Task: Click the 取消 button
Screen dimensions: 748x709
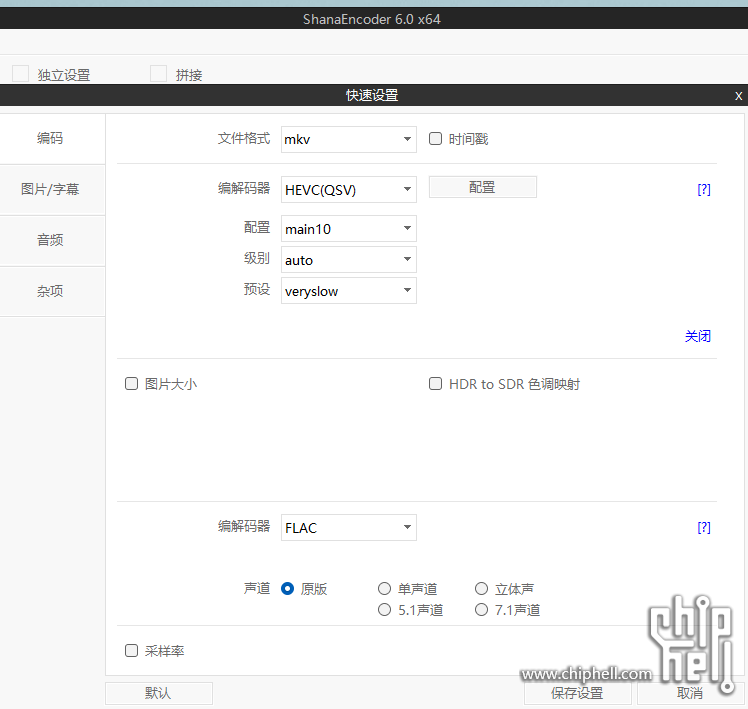Action: pyautogui.click(x=690, y=693)
